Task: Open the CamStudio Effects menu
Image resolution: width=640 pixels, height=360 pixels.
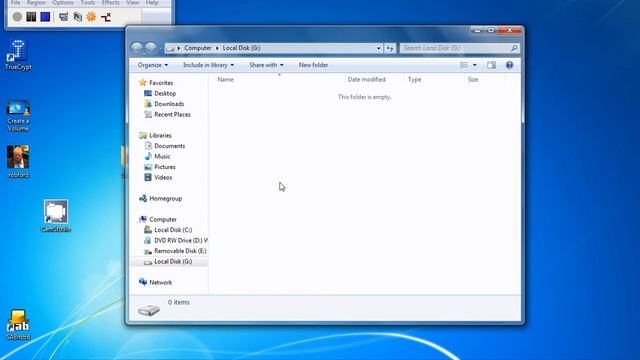Action: [x=111, y=2]
